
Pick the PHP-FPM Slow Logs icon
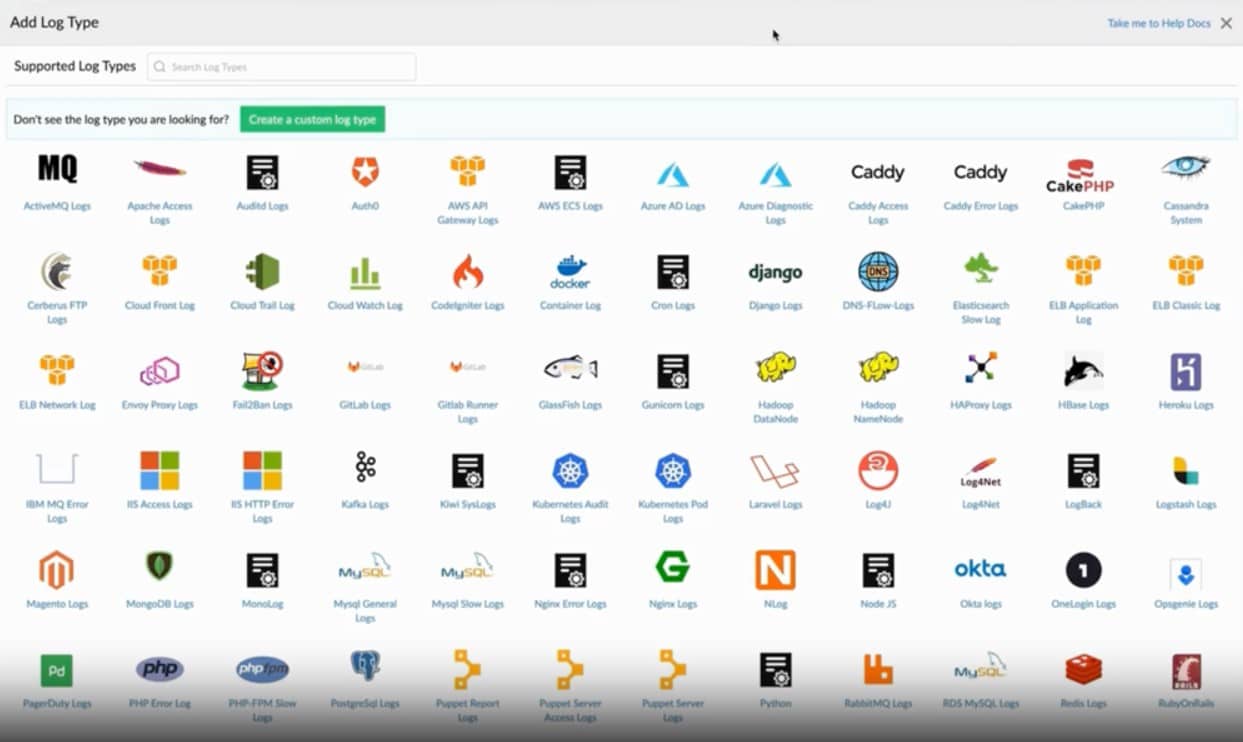(x=262, y=669)
